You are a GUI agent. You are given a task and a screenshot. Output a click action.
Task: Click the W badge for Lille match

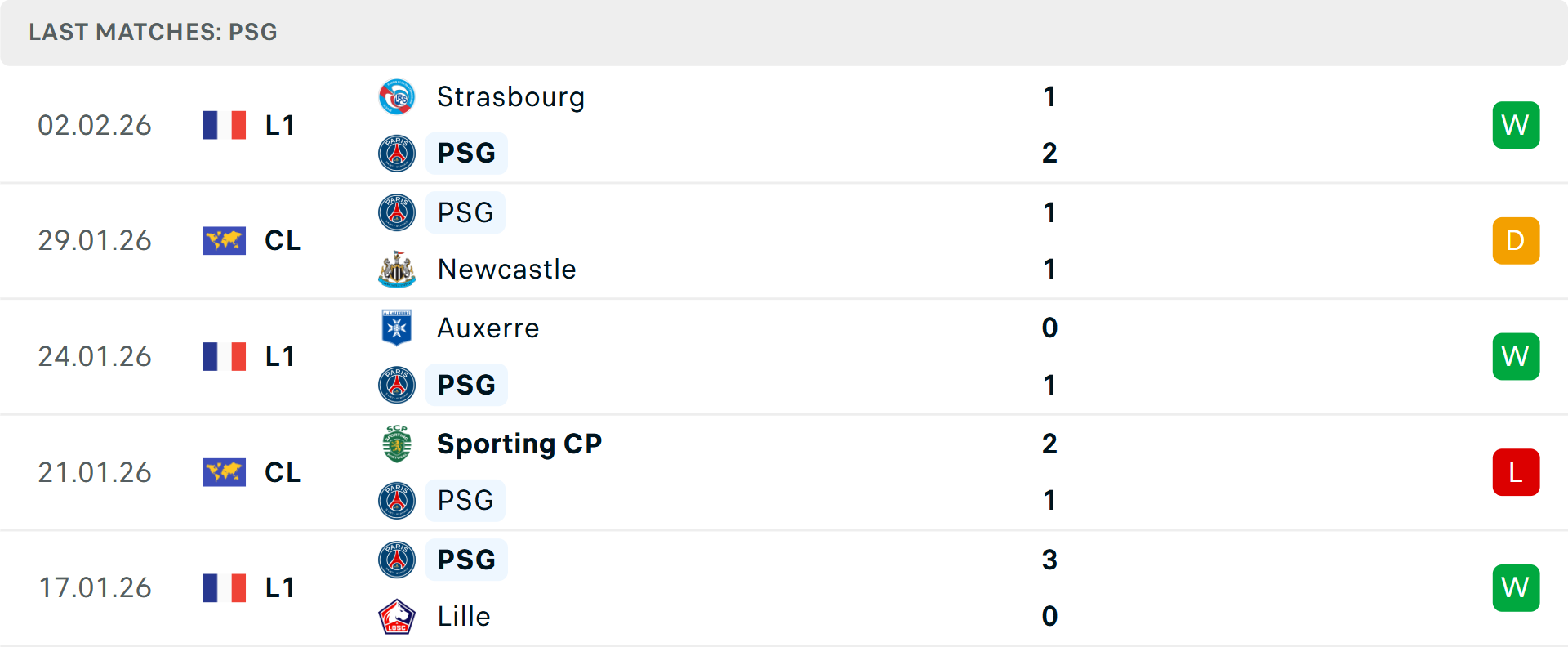(x=1516, y=588)
